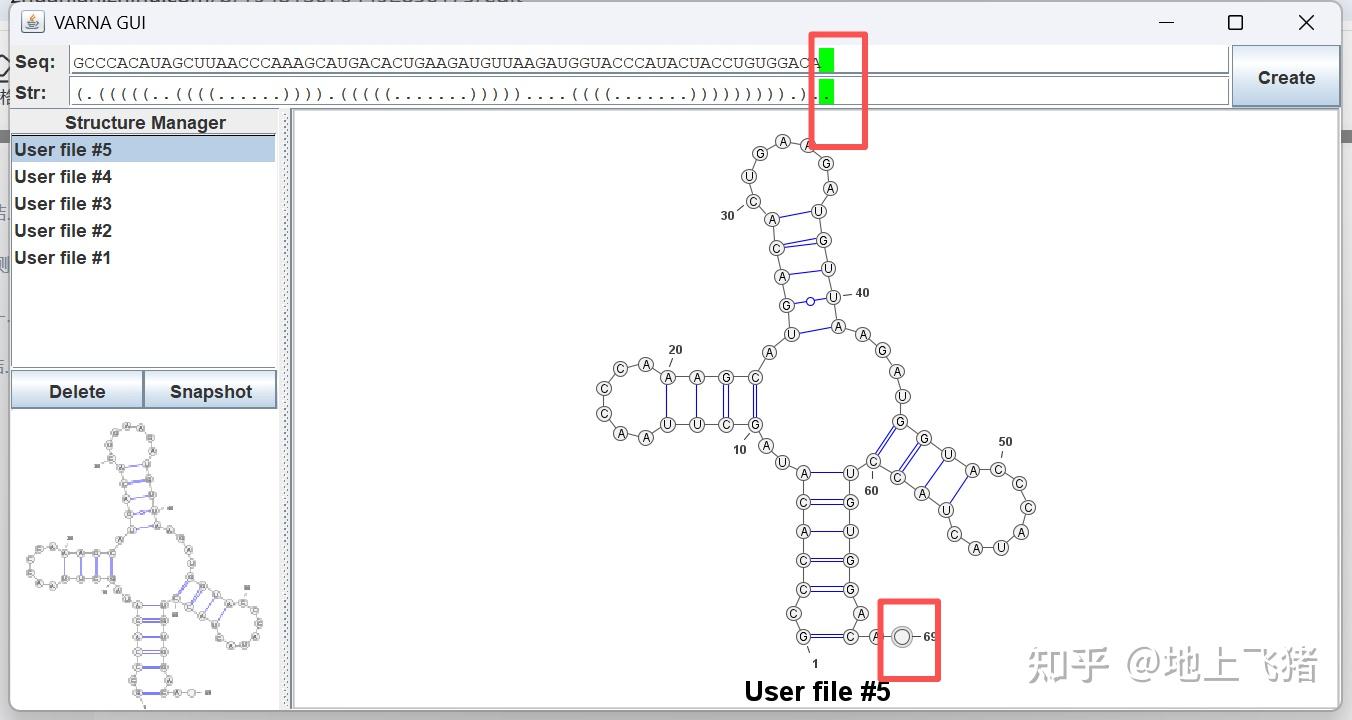Click the G-U wobble pair circle marker
This screenshot has width=1352, height=720.
[810, 301]
